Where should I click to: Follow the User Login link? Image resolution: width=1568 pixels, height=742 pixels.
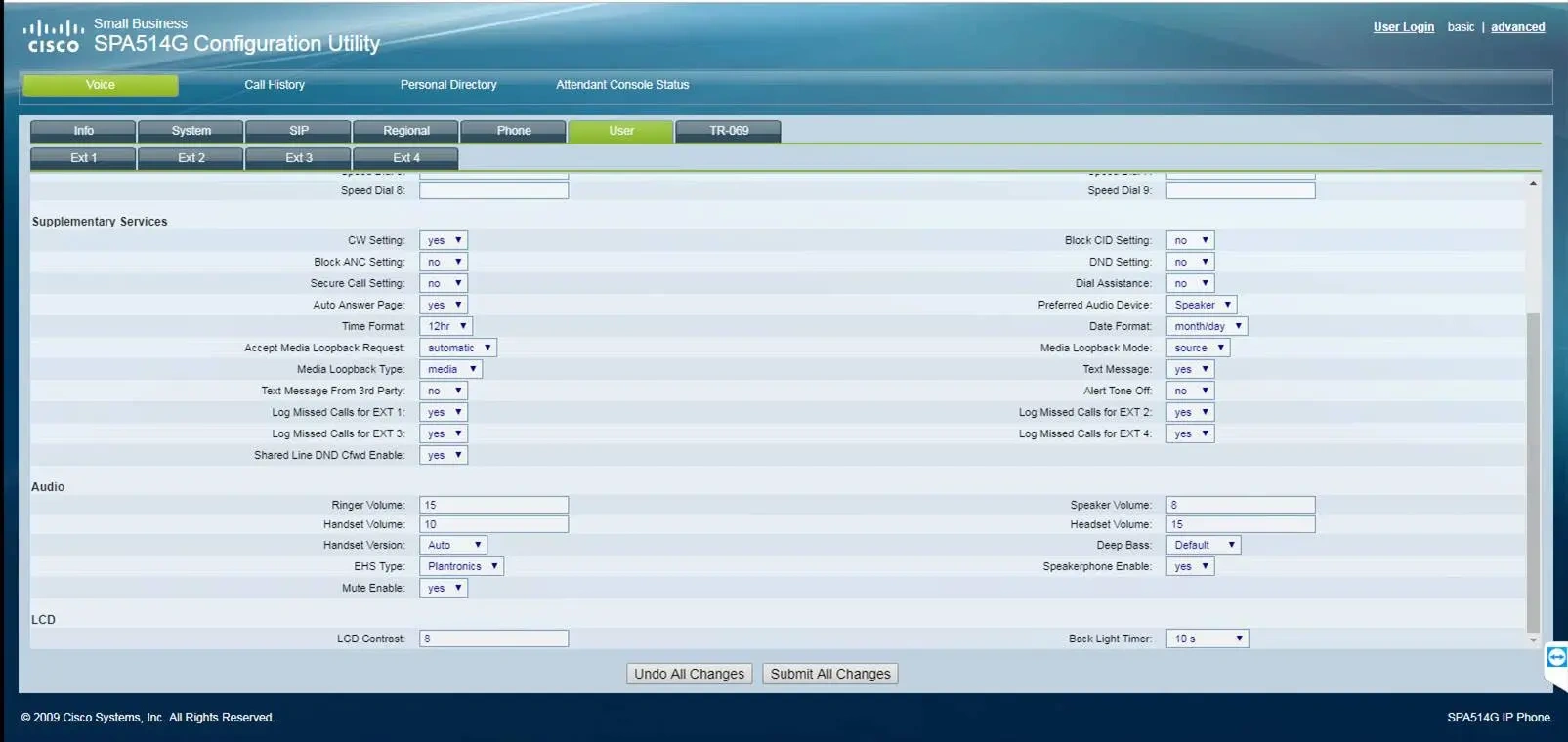1403,27
